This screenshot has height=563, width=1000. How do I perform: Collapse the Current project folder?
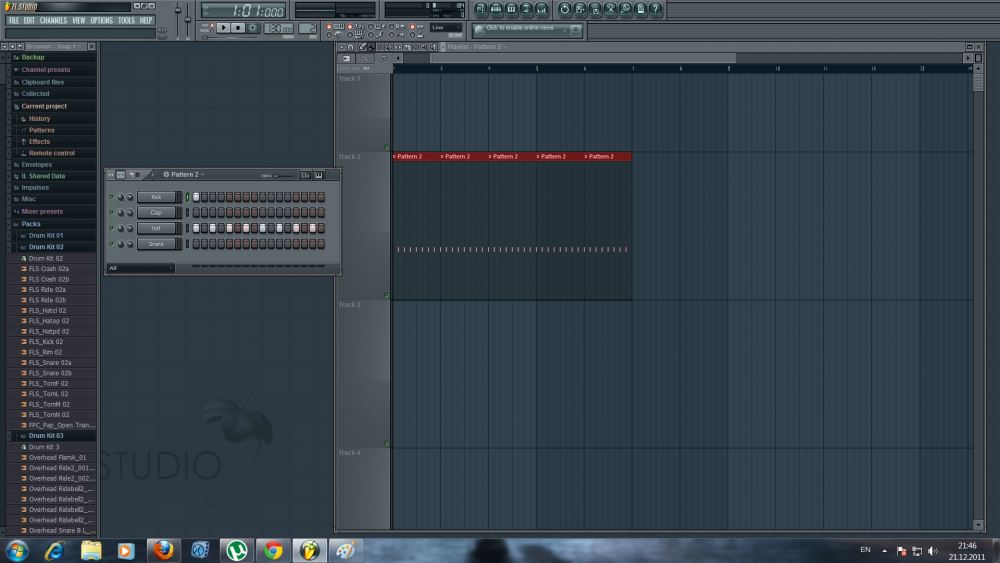point(43,106)
